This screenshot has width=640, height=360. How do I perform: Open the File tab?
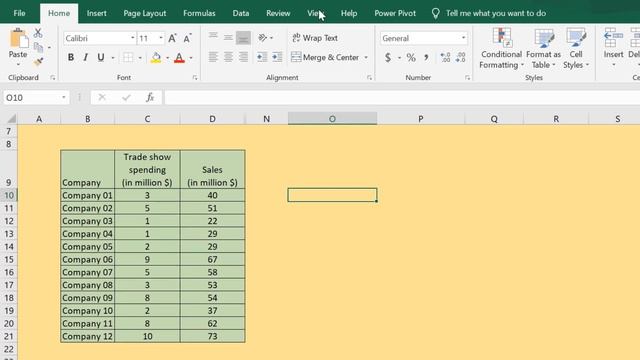(19, 13)
